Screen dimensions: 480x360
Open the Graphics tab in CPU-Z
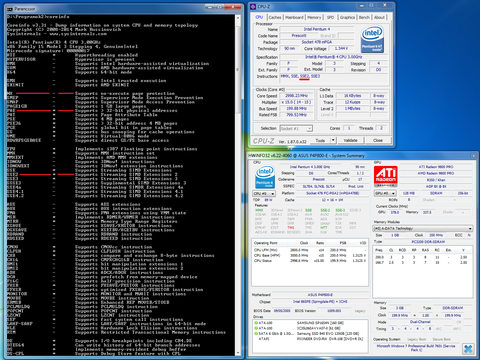tap(347, 17)
